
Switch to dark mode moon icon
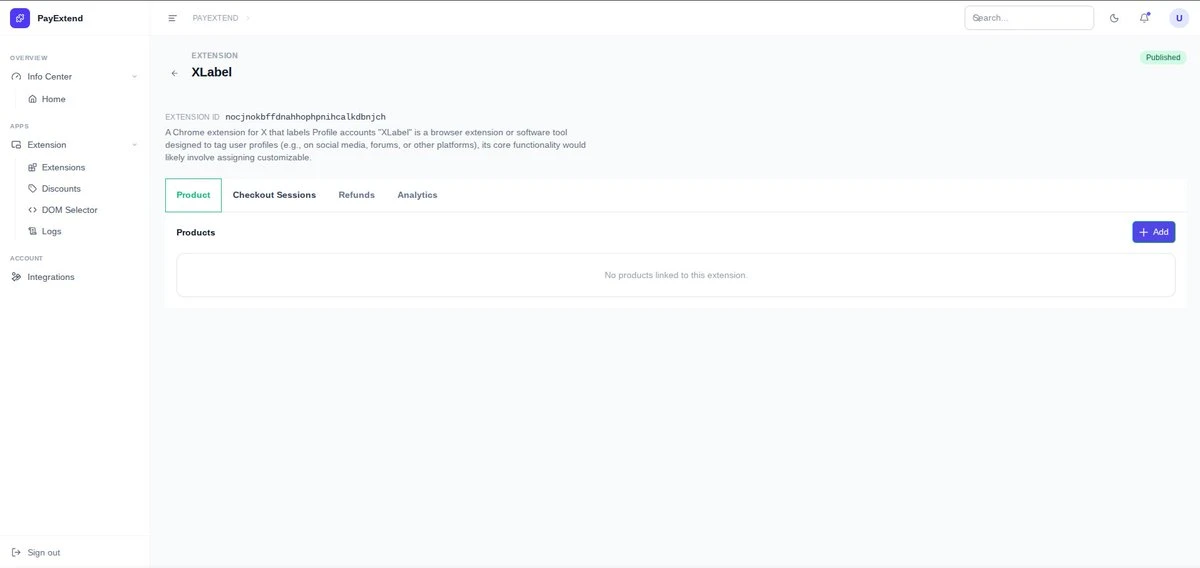pos(1114,18)
